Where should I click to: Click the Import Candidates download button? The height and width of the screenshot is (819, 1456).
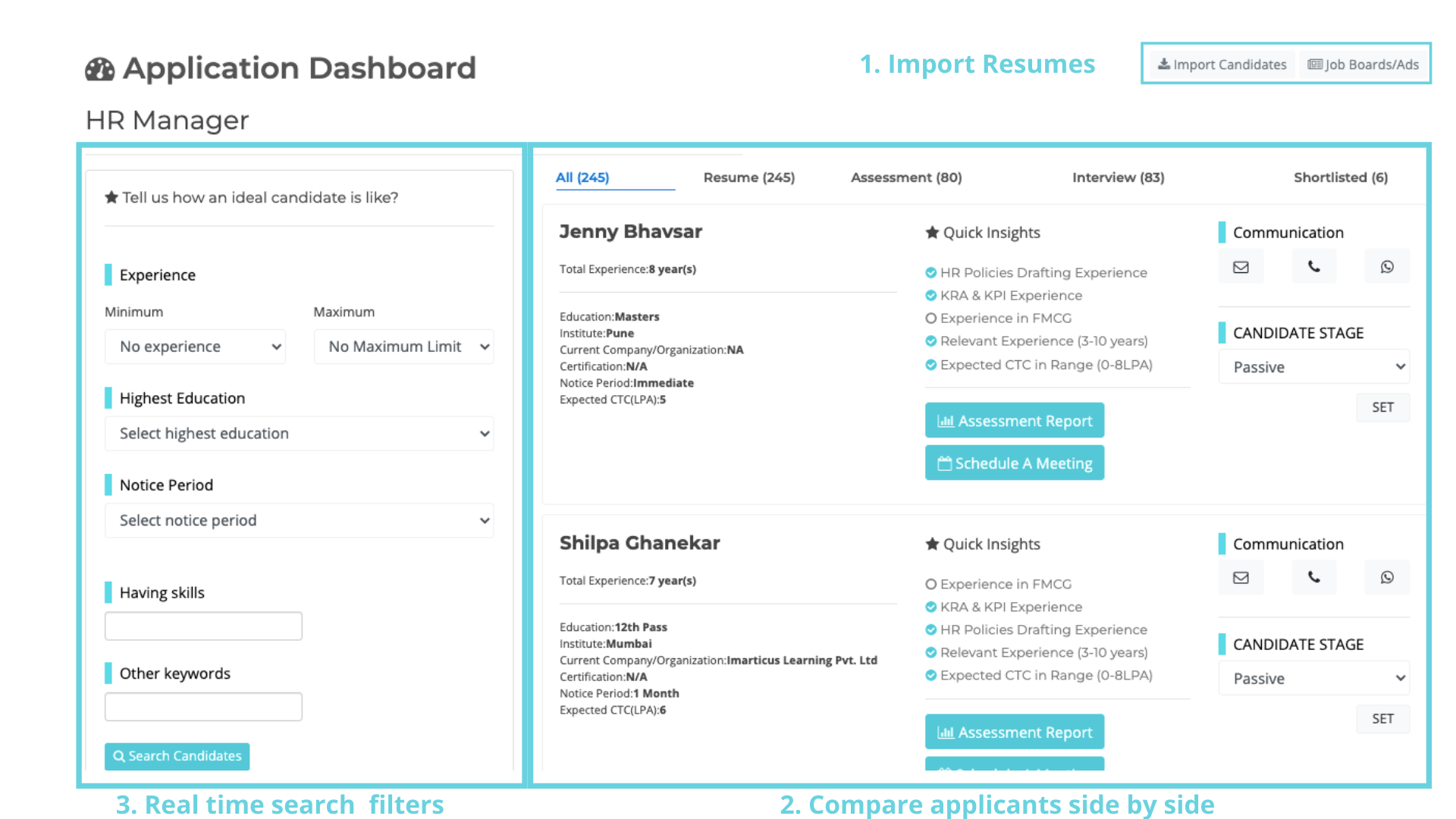(x=1222, y=64)
